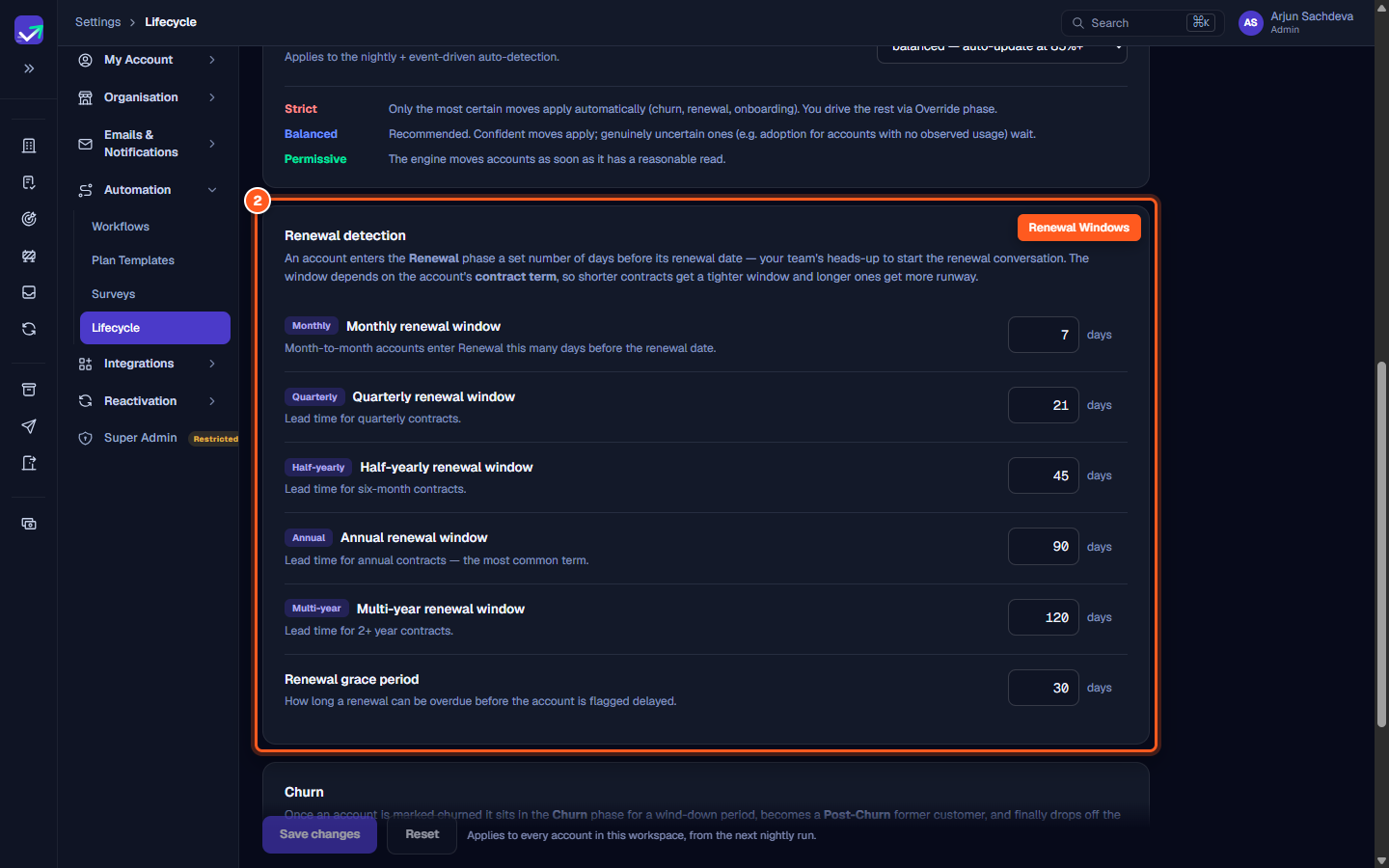Go to Workflows under Automation

click(x=121, y=227)
